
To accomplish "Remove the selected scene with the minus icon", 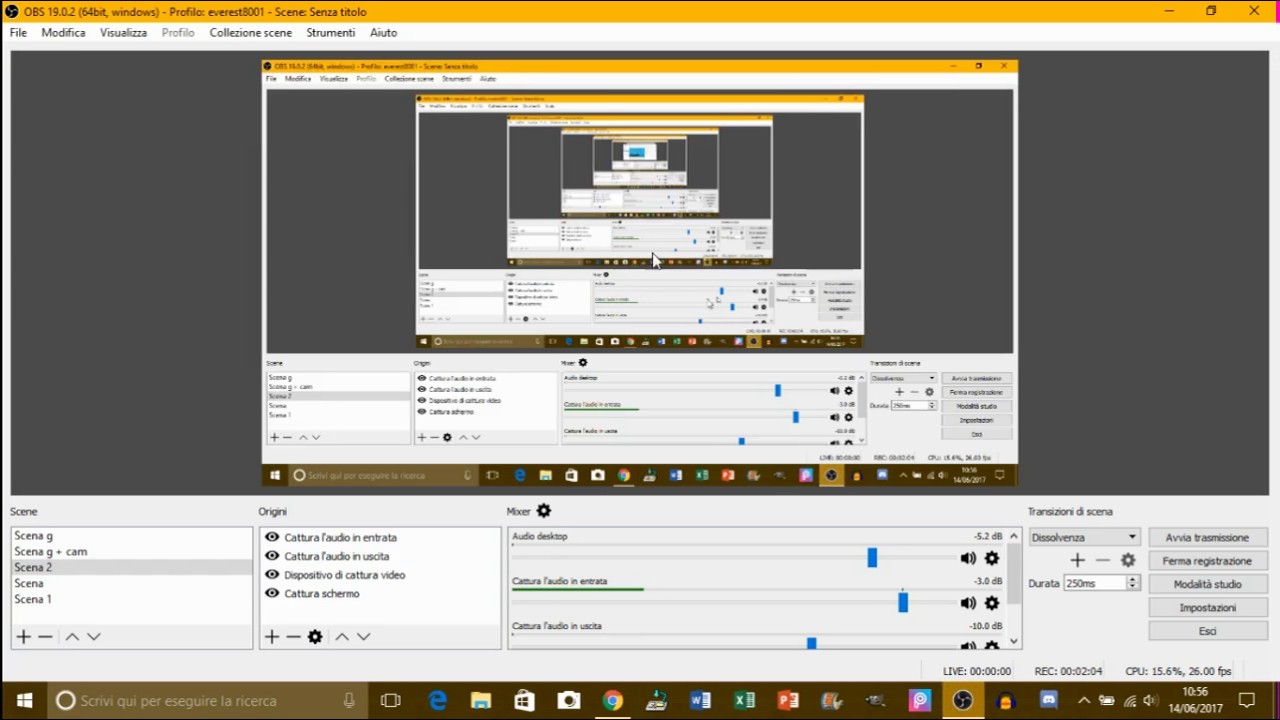I will [45, 636].
